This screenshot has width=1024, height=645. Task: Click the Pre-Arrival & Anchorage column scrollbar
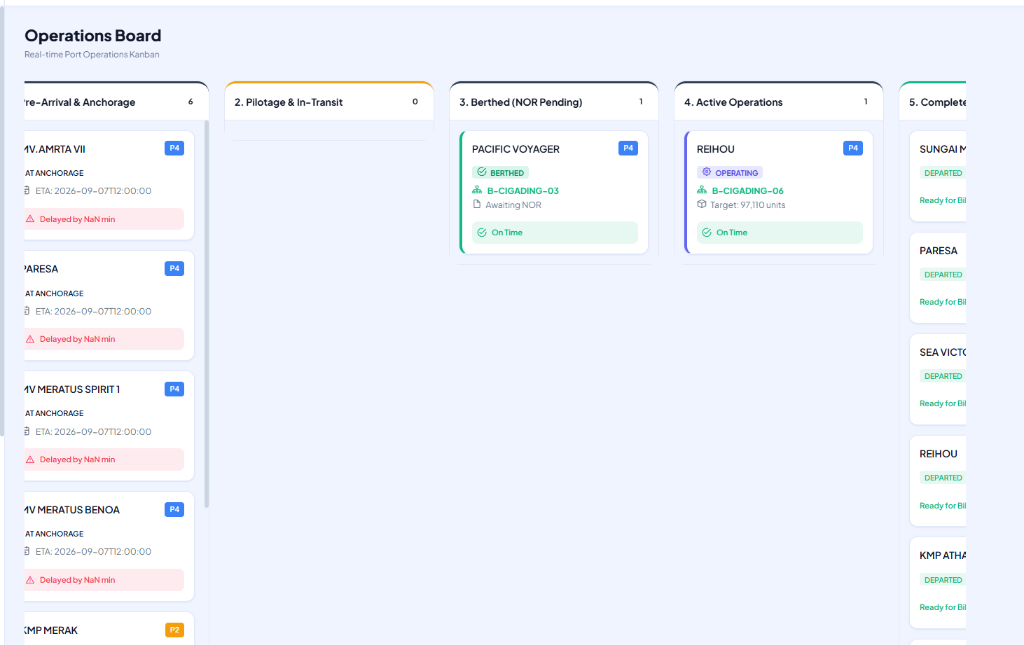click(x=207, y=313)
